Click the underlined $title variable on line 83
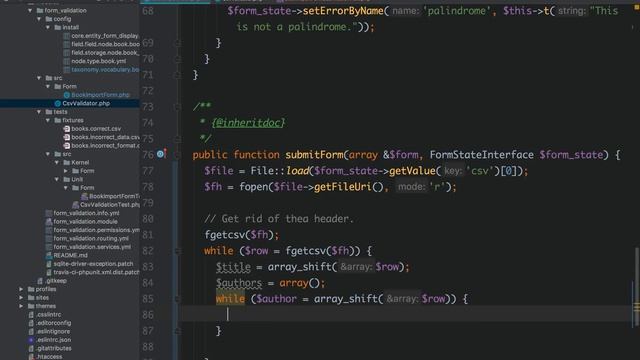This screenshot has width=640, height=360. coord(233,267)
